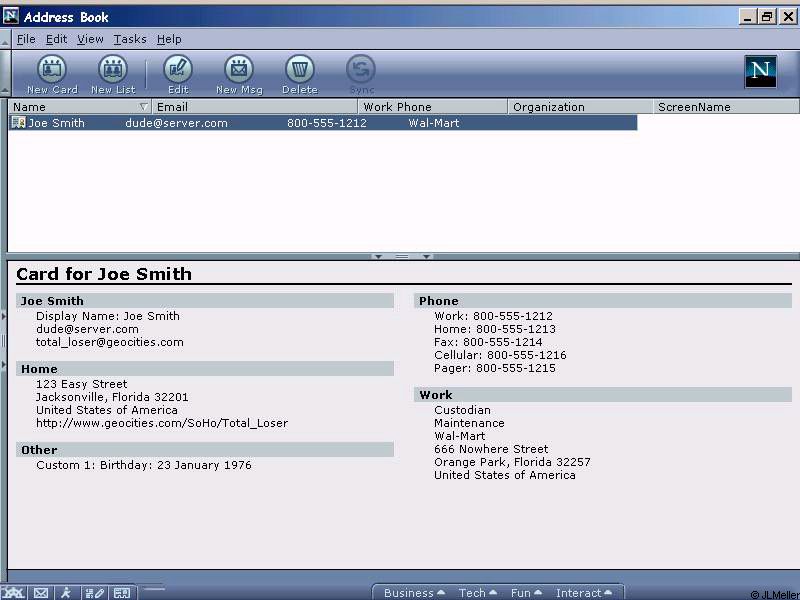The height and width of the screenshot is (600, 800).
Task: Click Maintenance department text
Action: point(469,423)
